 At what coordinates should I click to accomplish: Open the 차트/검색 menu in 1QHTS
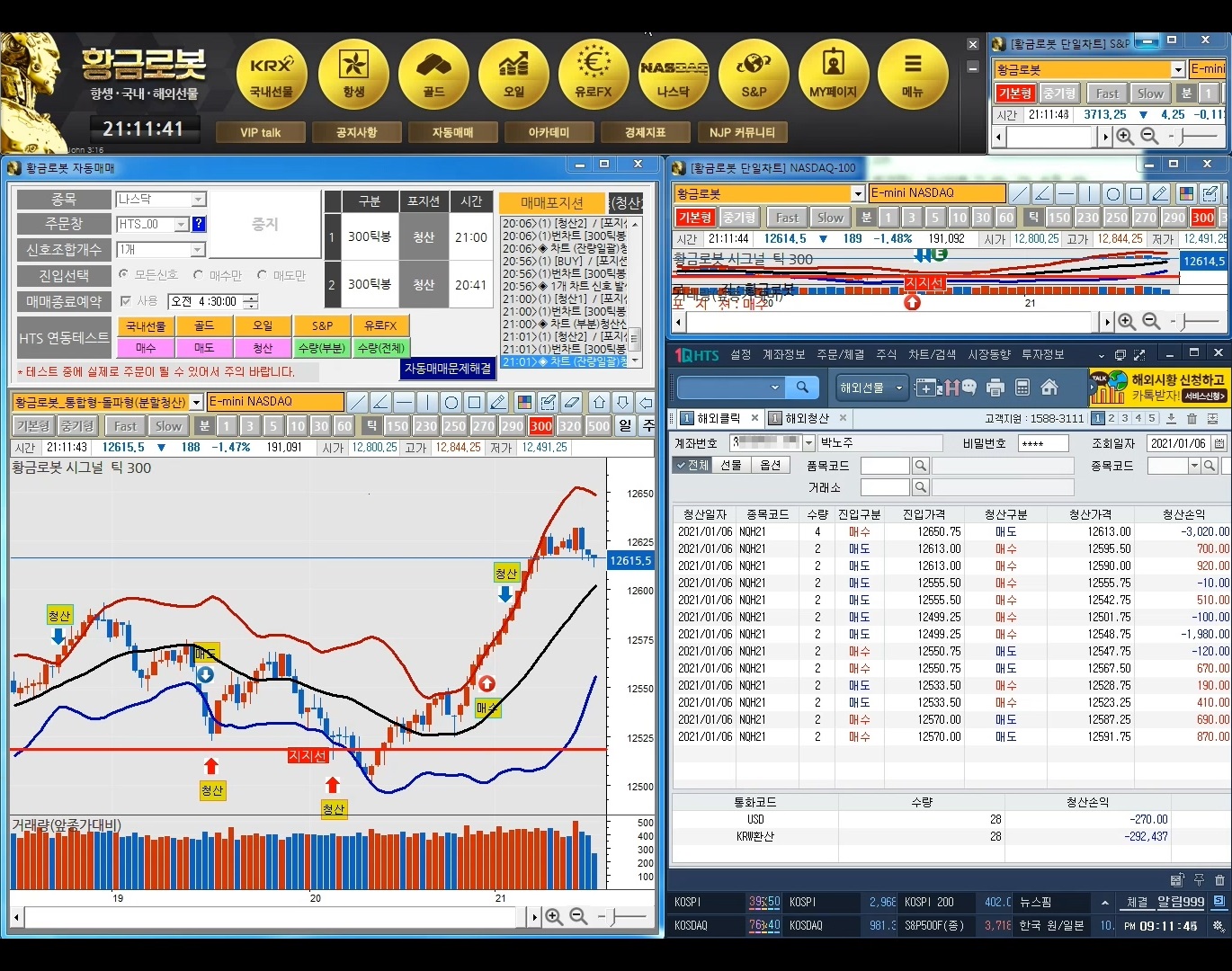pyautogui.click(x=933, y=355)
